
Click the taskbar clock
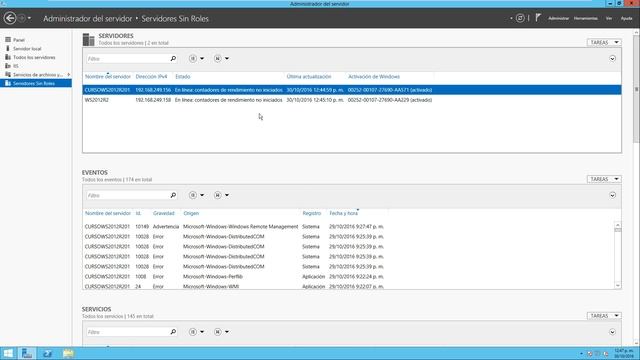click(624, 353)
